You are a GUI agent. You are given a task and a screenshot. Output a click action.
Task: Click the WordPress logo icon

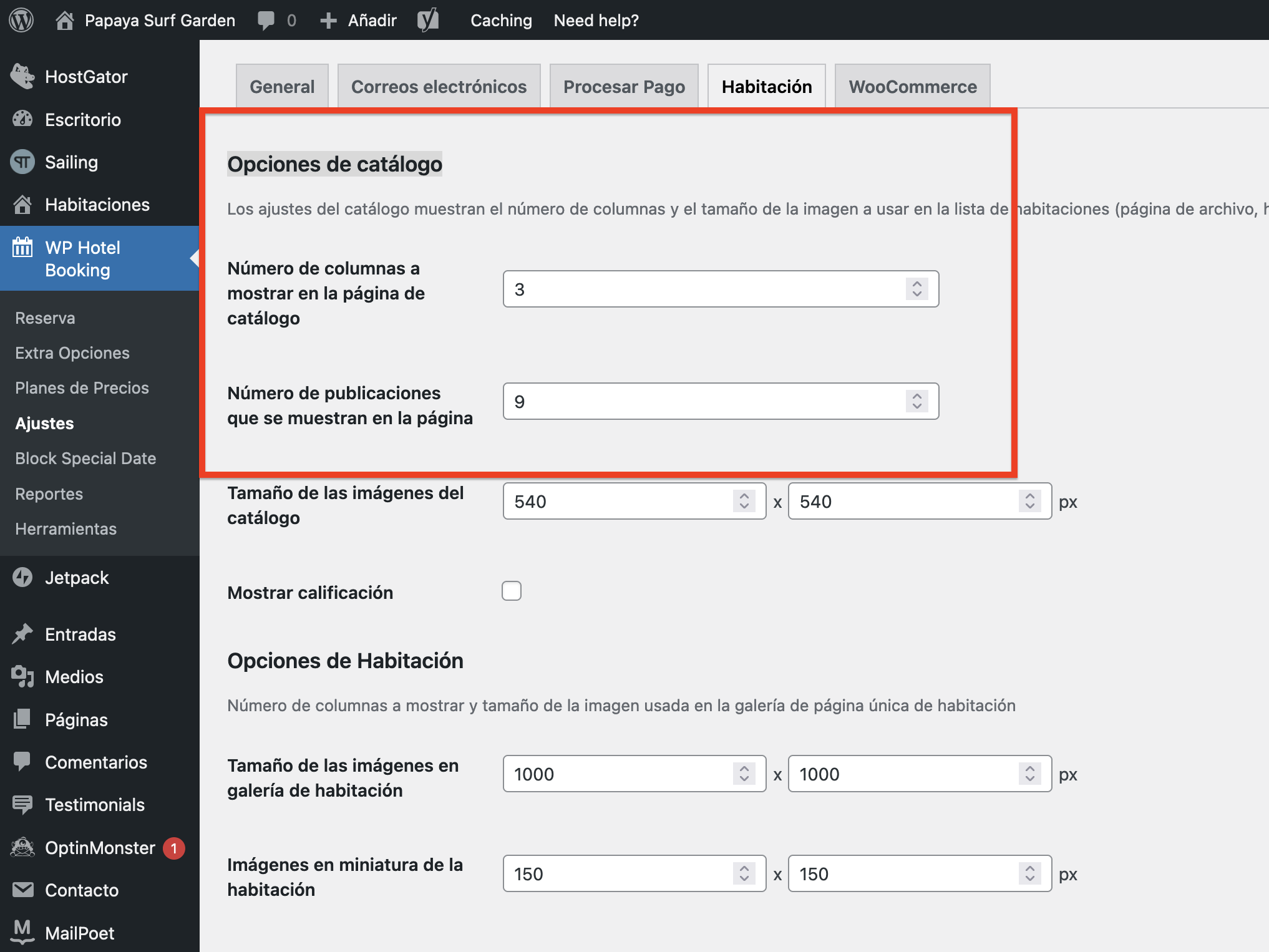[21, 20]
